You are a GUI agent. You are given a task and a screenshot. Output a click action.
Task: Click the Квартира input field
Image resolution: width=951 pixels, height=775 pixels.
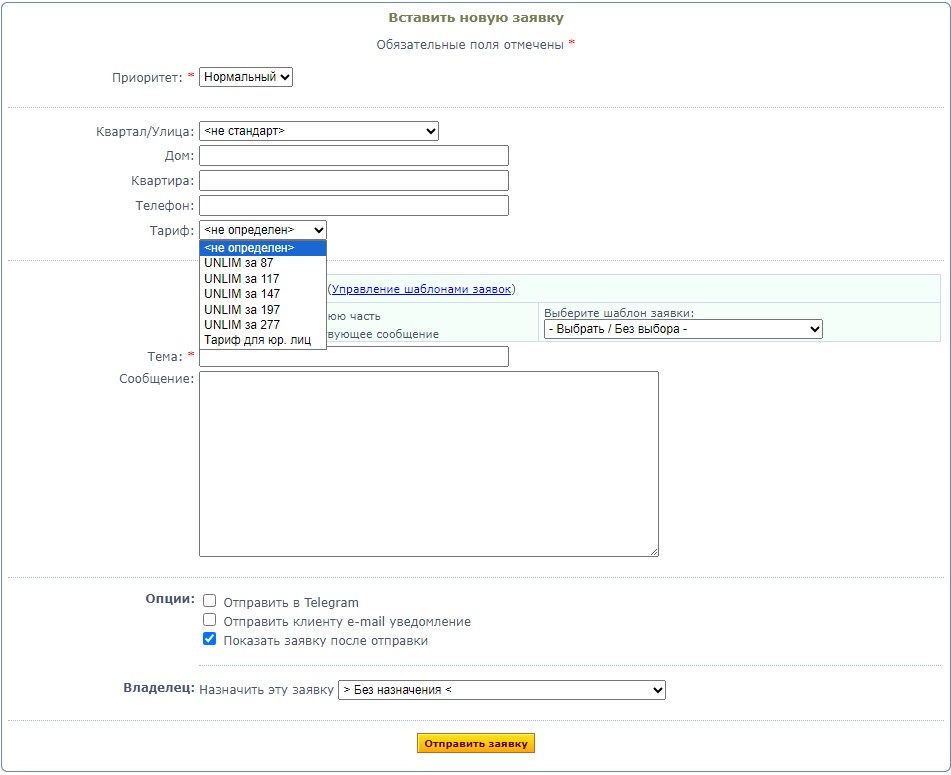pos(354,181)
